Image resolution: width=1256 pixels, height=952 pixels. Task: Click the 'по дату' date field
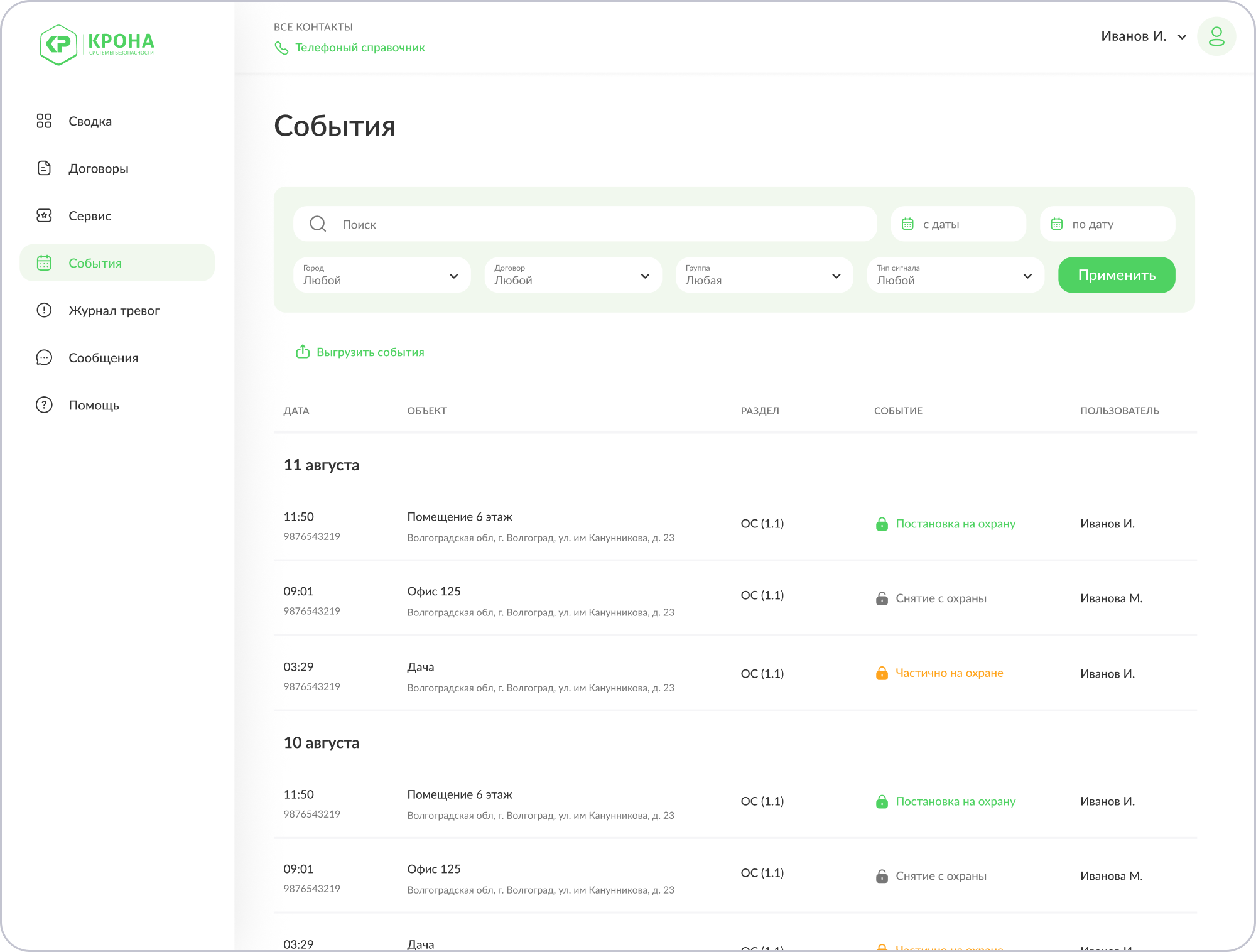point(1107,224)
